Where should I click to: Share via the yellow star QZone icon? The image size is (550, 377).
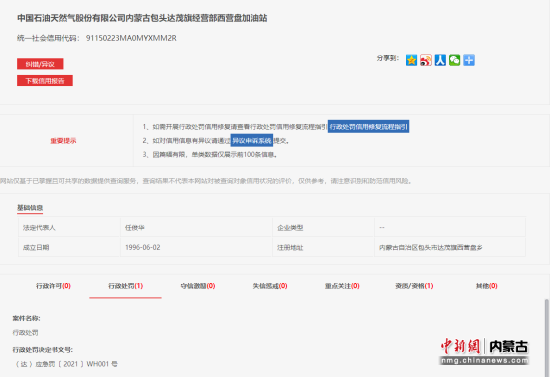(x=411, y=60)
